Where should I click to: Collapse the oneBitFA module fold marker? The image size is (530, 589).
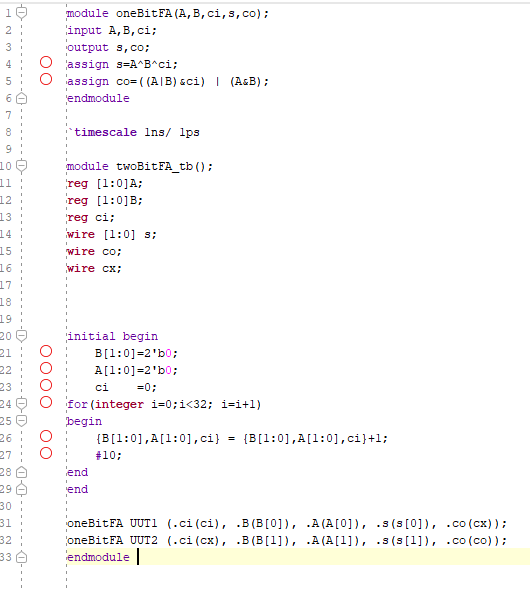coord(22,13)
